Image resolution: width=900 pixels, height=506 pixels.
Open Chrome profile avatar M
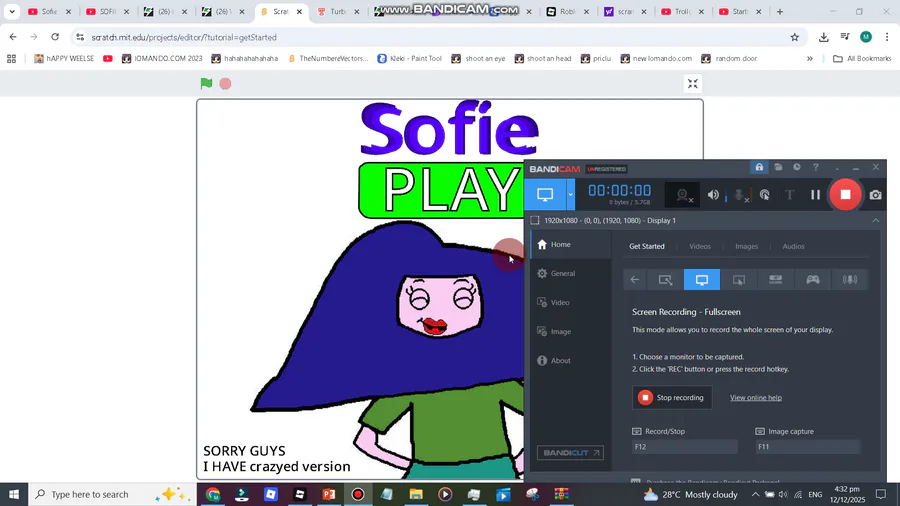866,37
